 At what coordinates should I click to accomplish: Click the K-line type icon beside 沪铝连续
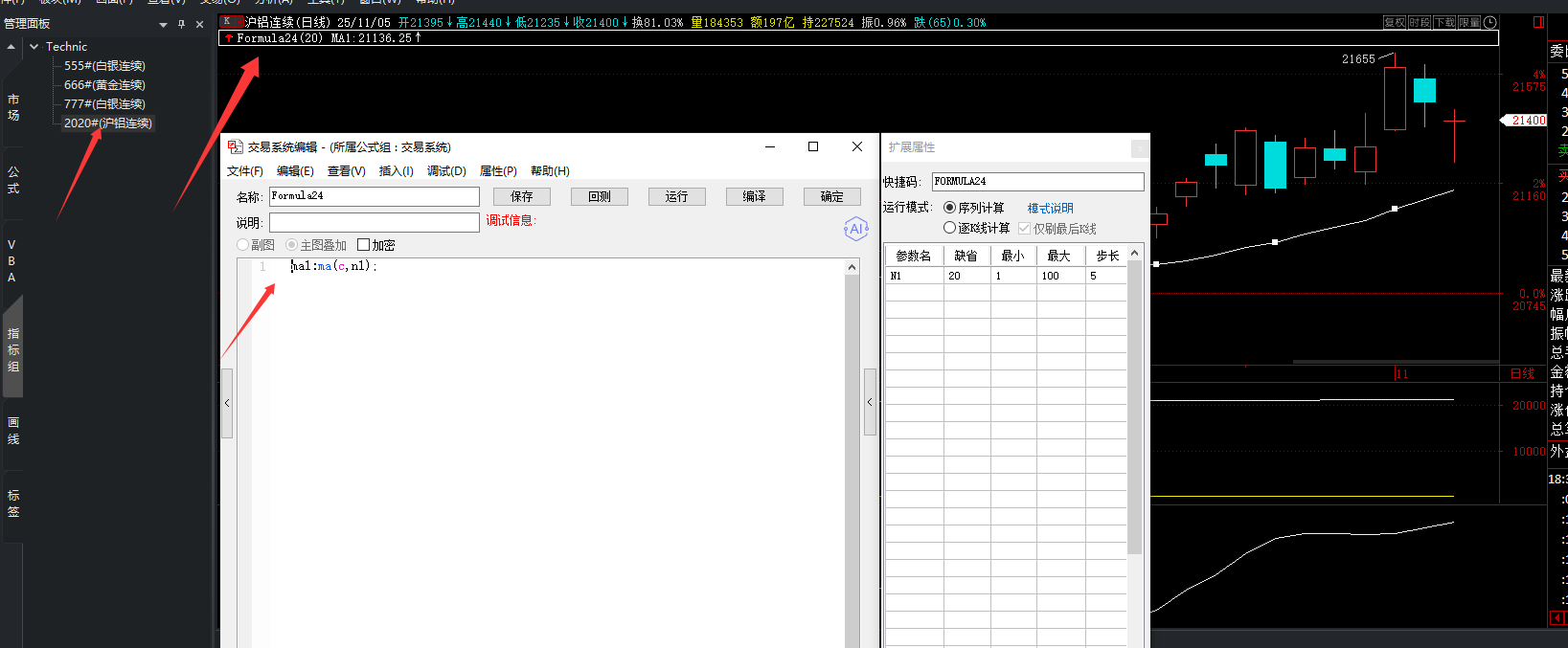[x=228, y=21]
